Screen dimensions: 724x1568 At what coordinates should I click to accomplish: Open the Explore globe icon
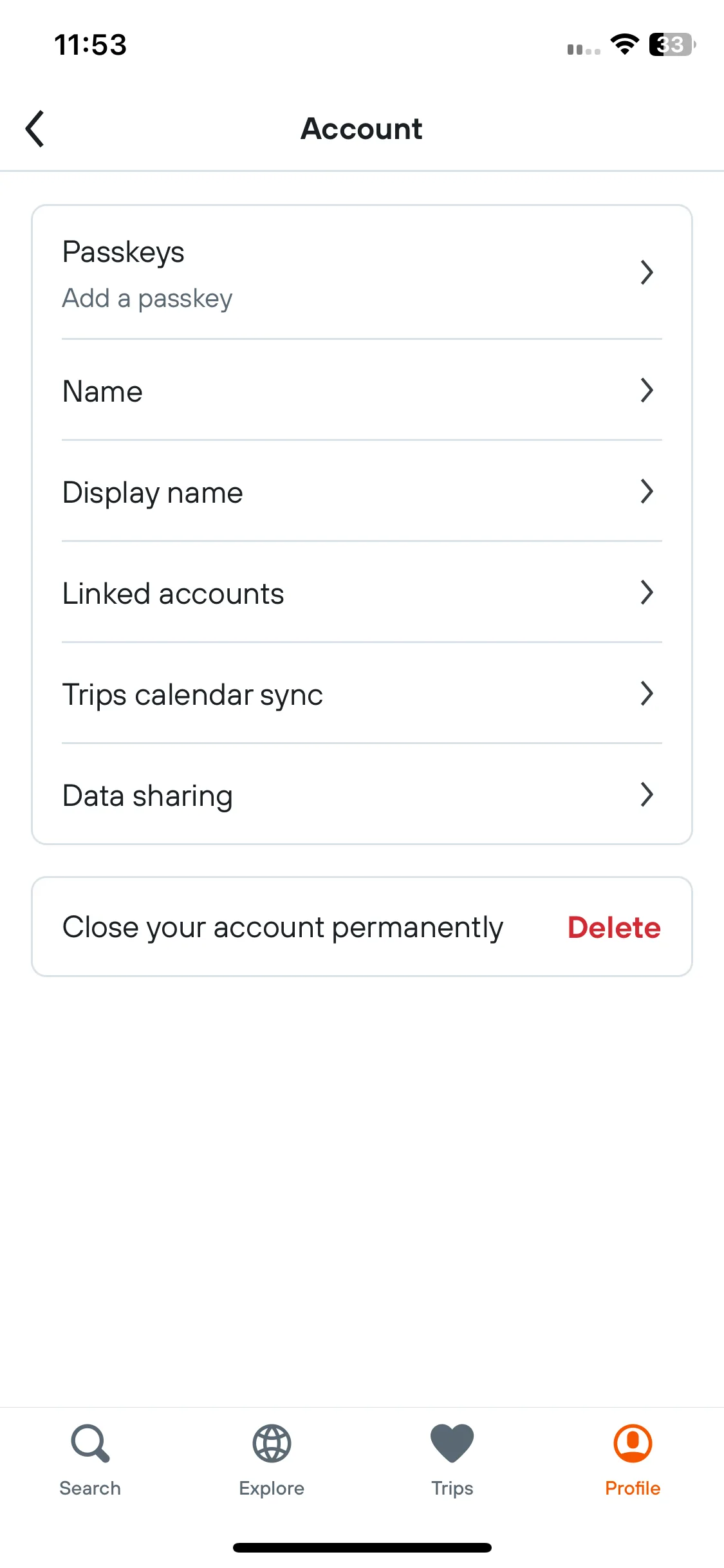(272, 1444)
